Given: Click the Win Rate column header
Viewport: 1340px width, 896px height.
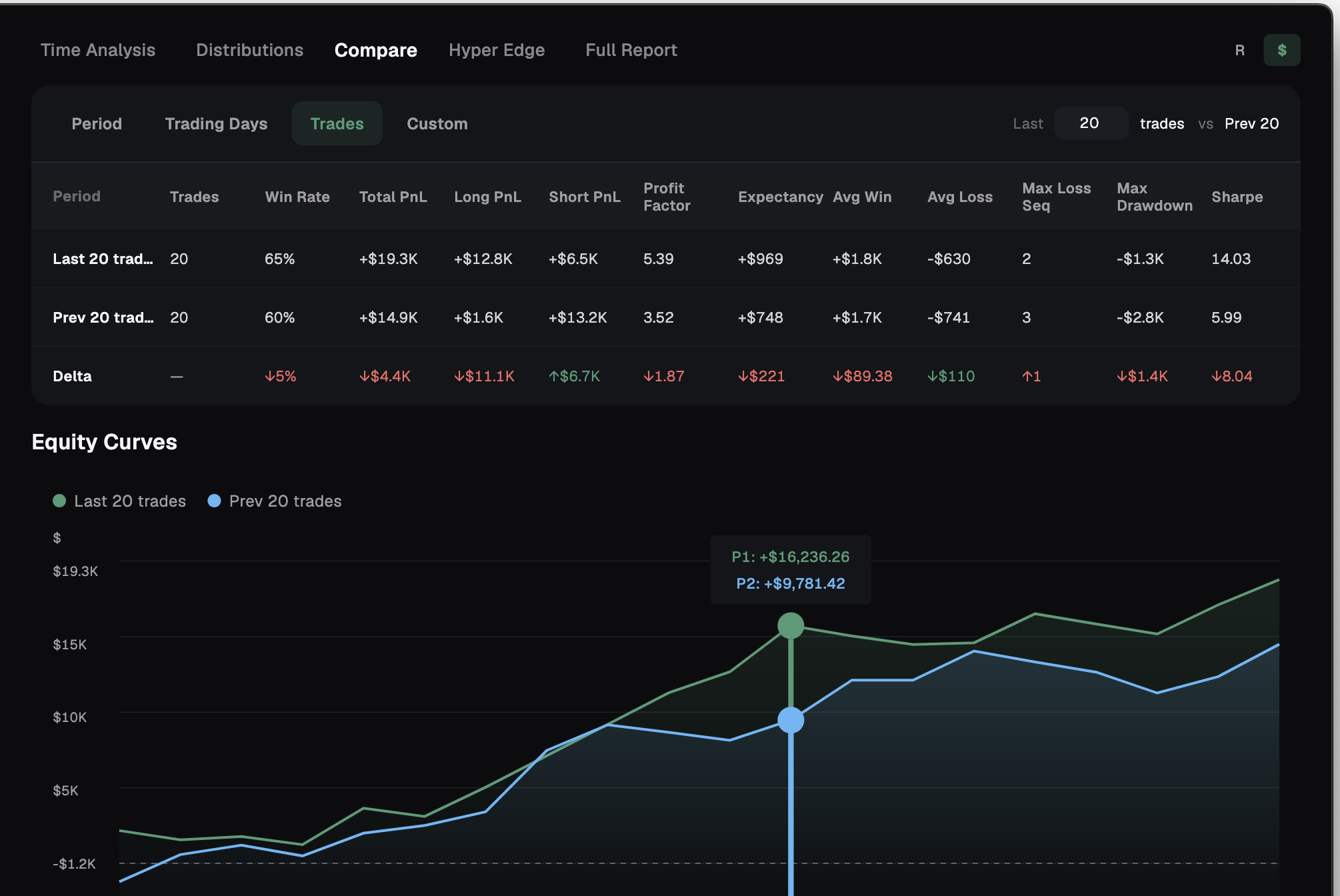Looking at the screenshot, I should [297, 197].
